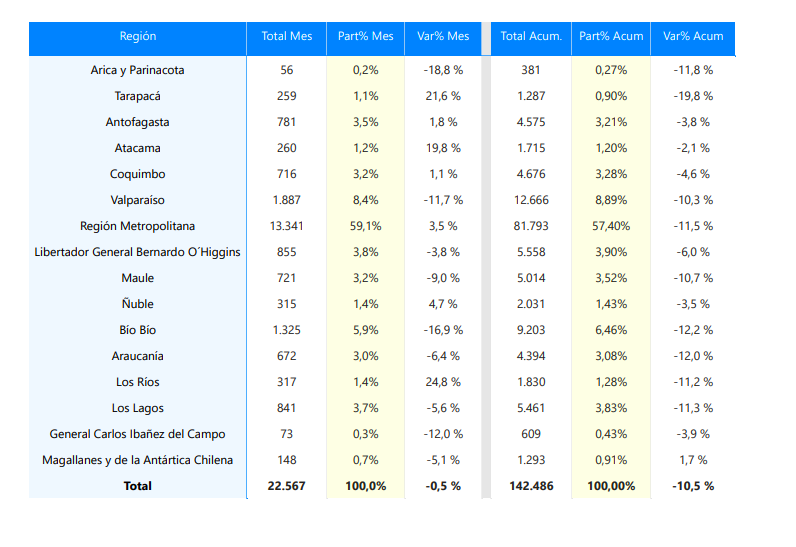
Task: Click the Part% Mes column header
Action: click(x=366, y=37)
